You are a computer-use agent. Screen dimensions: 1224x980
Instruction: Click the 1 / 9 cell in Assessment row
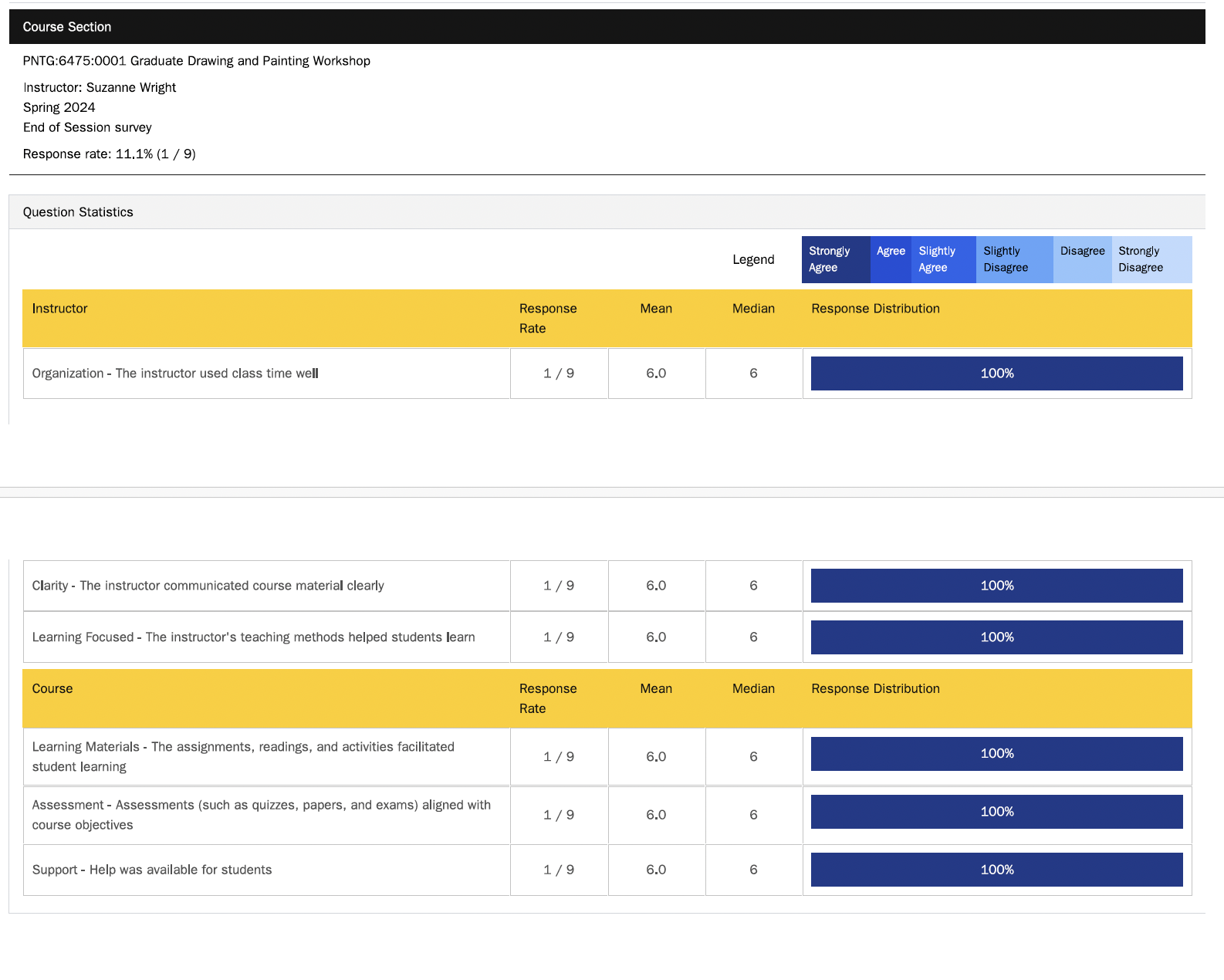[559, 815]
